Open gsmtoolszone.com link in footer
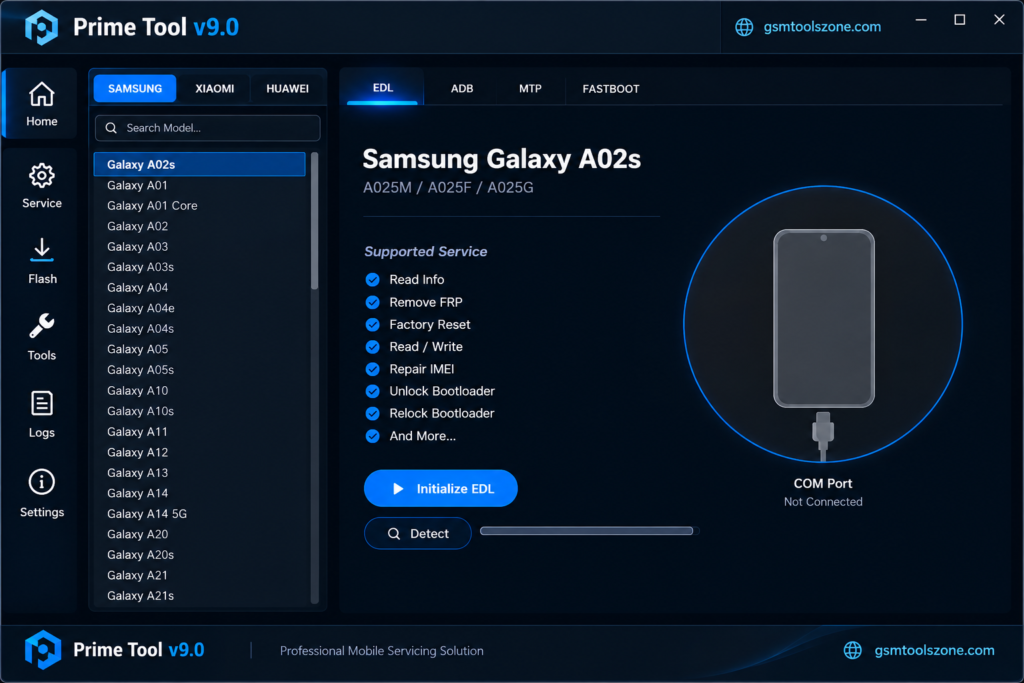This screenshot has width=1024, height=683. 934,650
